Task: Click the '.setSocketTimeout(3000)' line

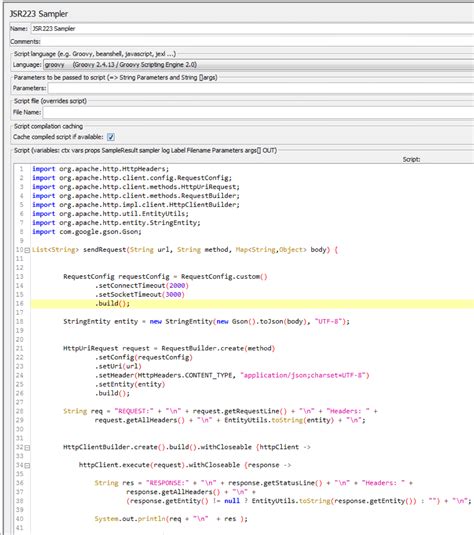Action: click(140, 294)
